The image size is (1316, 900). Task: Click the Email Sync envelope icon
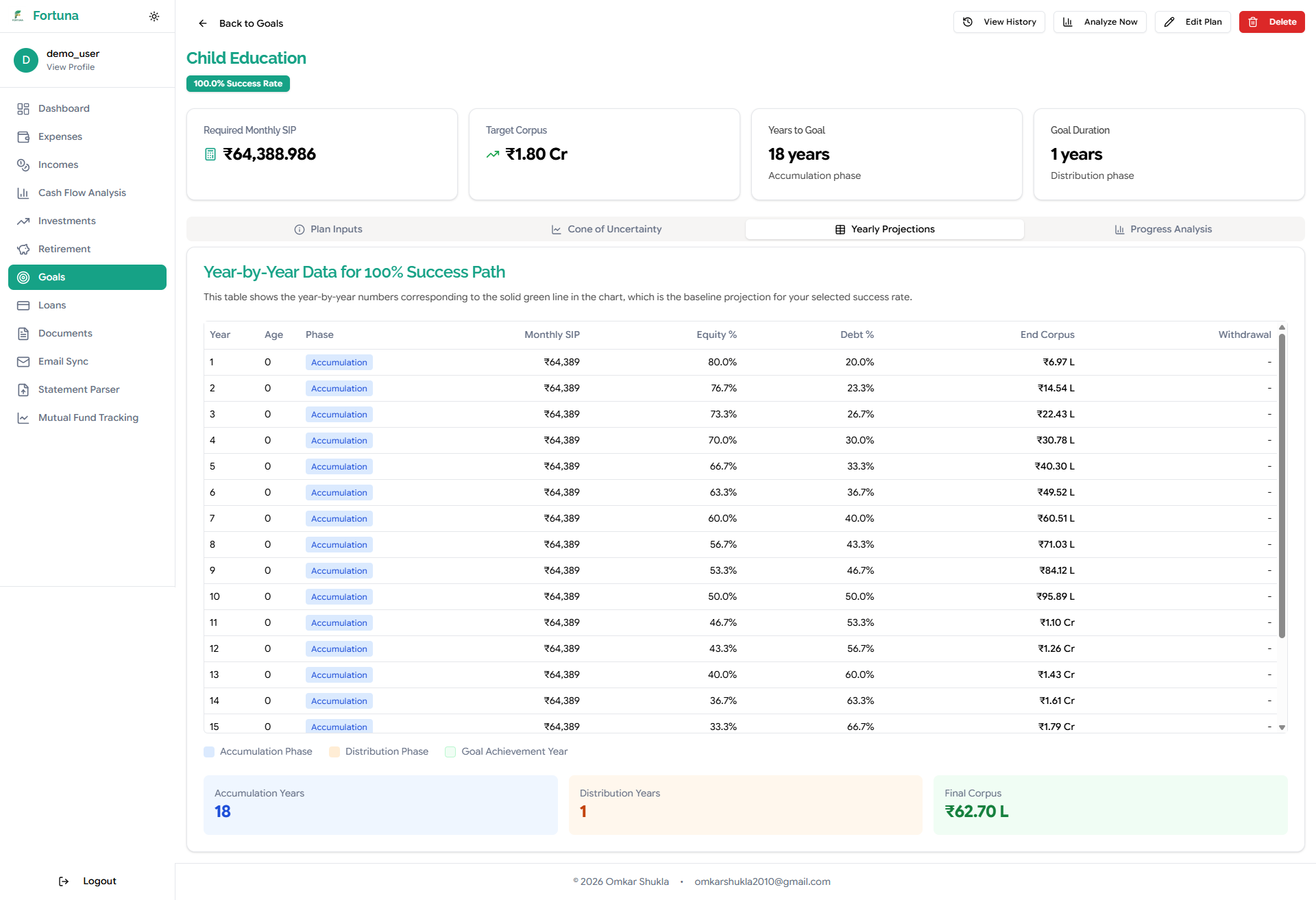pos(23,362)
